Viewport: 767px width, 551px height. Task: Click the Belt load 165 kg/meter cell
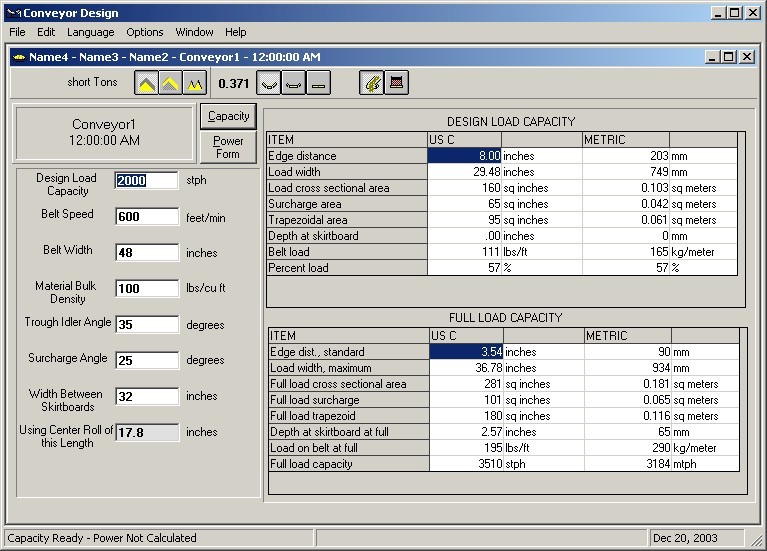[626, 252]
